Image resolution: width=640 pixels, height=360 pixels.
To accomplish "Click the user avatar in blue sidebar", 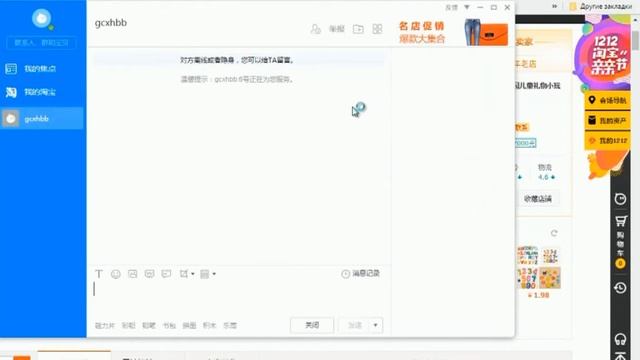I will (42, 19).
